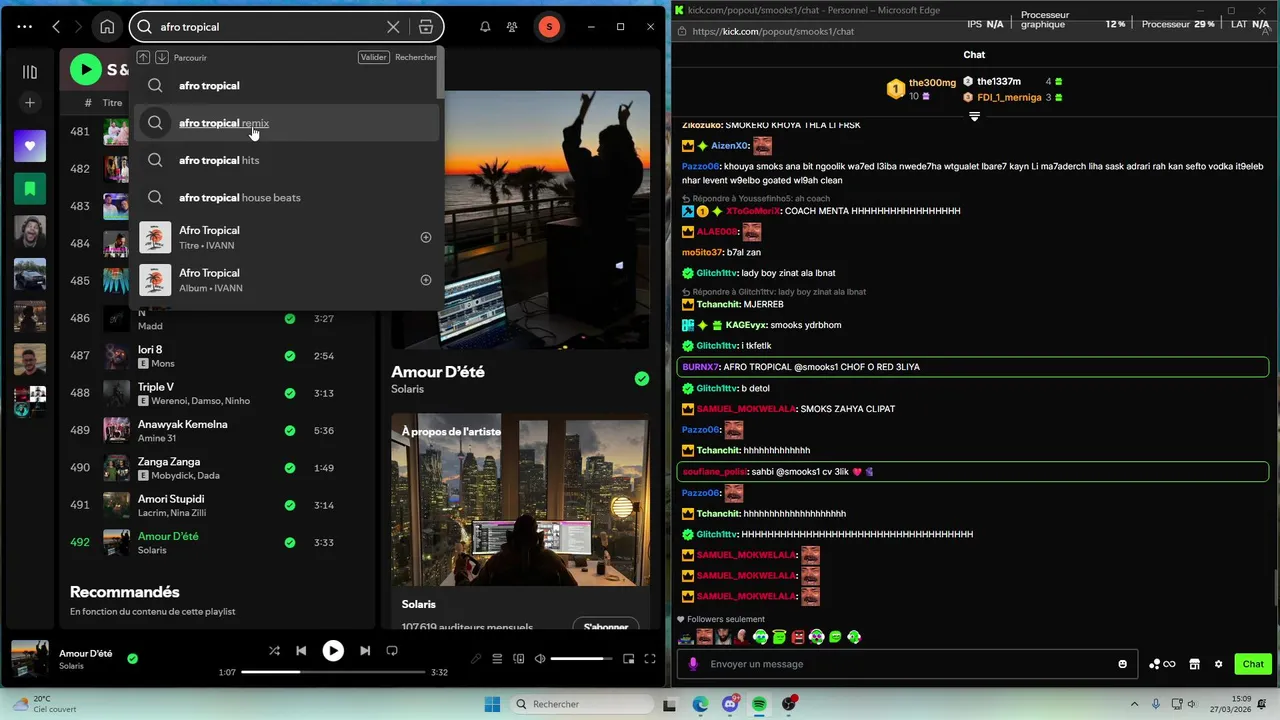Toggle saved check for Anawyak Kemelna
The width and height of the screenshot is (1280, 720).
pyautogui.click(x=290, y=431)
